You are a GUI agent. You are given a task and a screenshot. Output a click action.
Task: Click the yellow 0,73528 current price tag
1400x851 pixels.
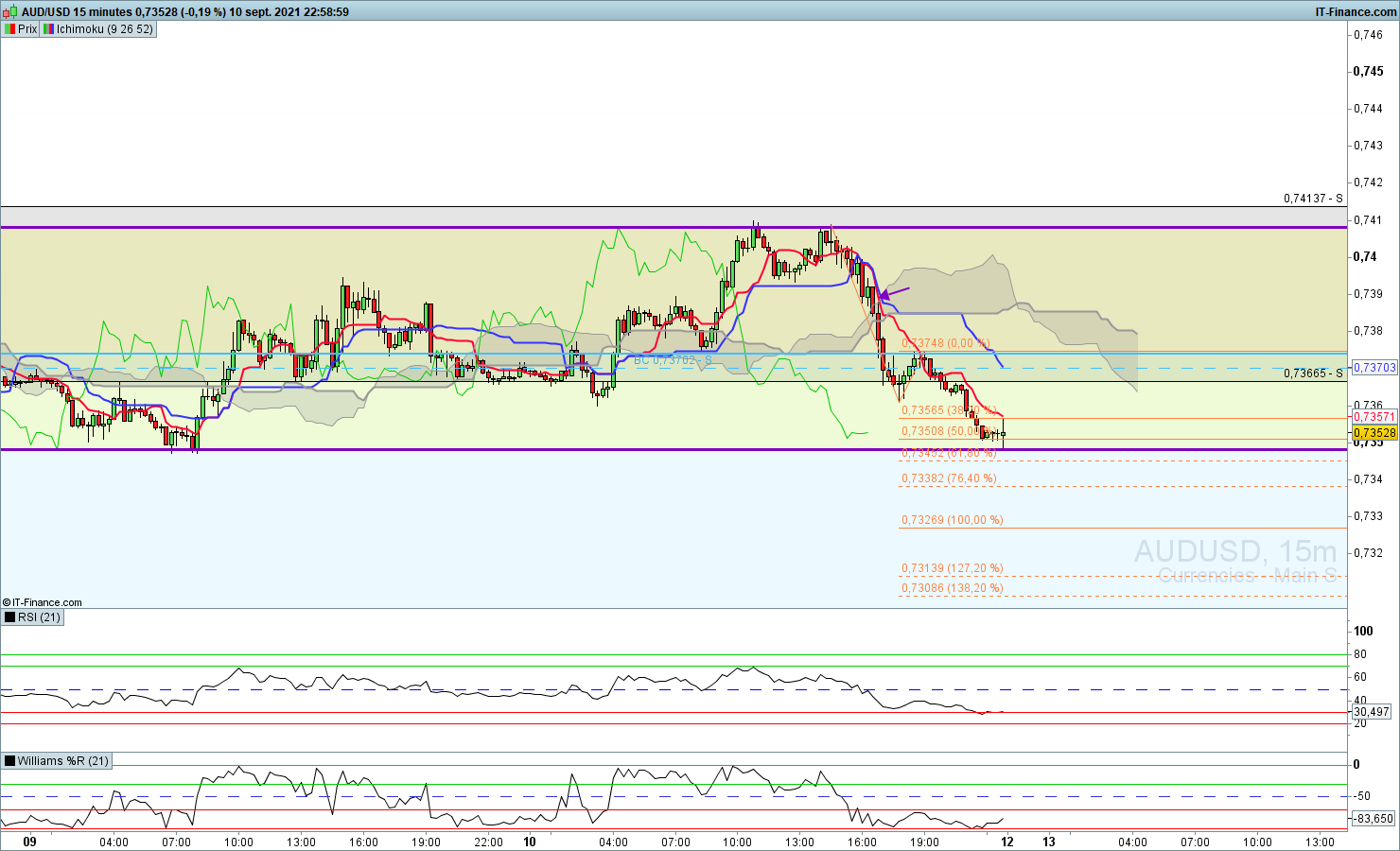tap(1374, 433)
